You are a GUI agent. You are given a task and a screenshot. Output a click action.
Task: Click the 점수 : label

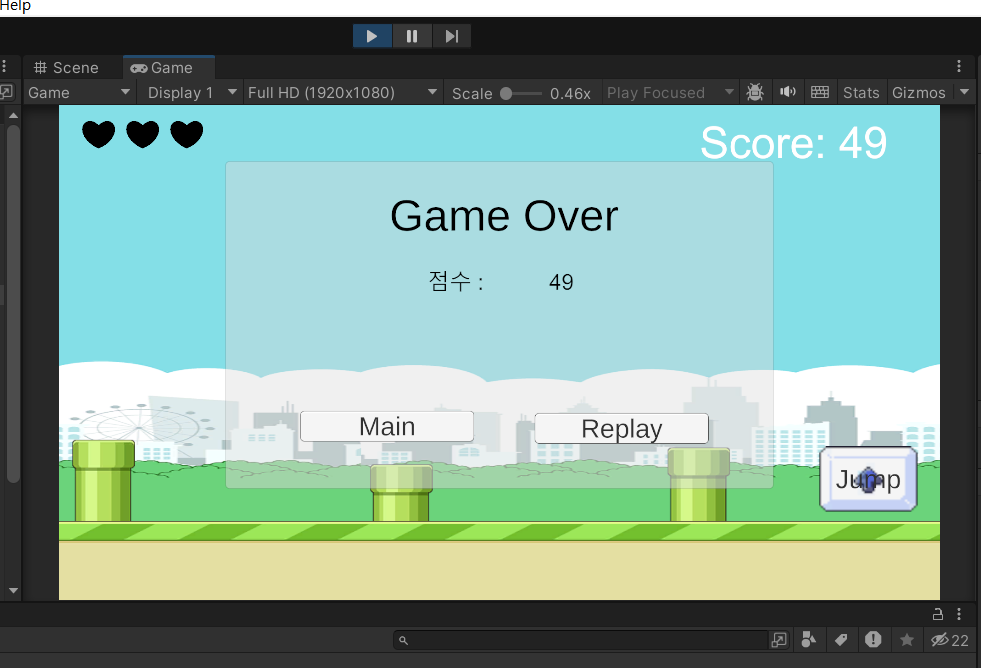coord(456,281)
